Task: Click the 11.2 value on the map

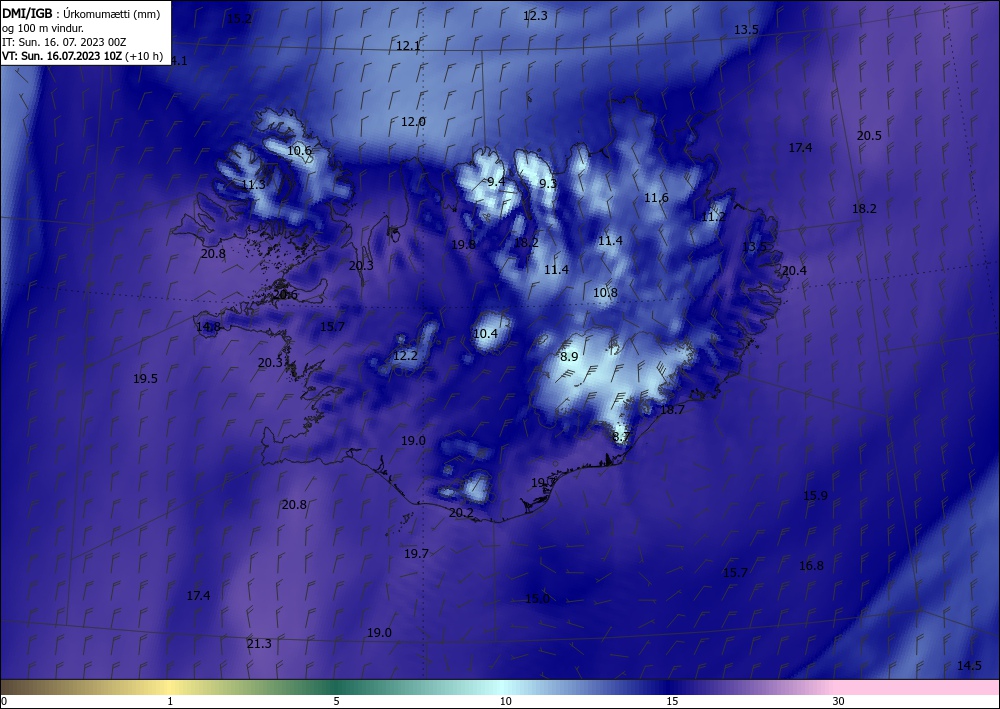Action: point(713,217)
